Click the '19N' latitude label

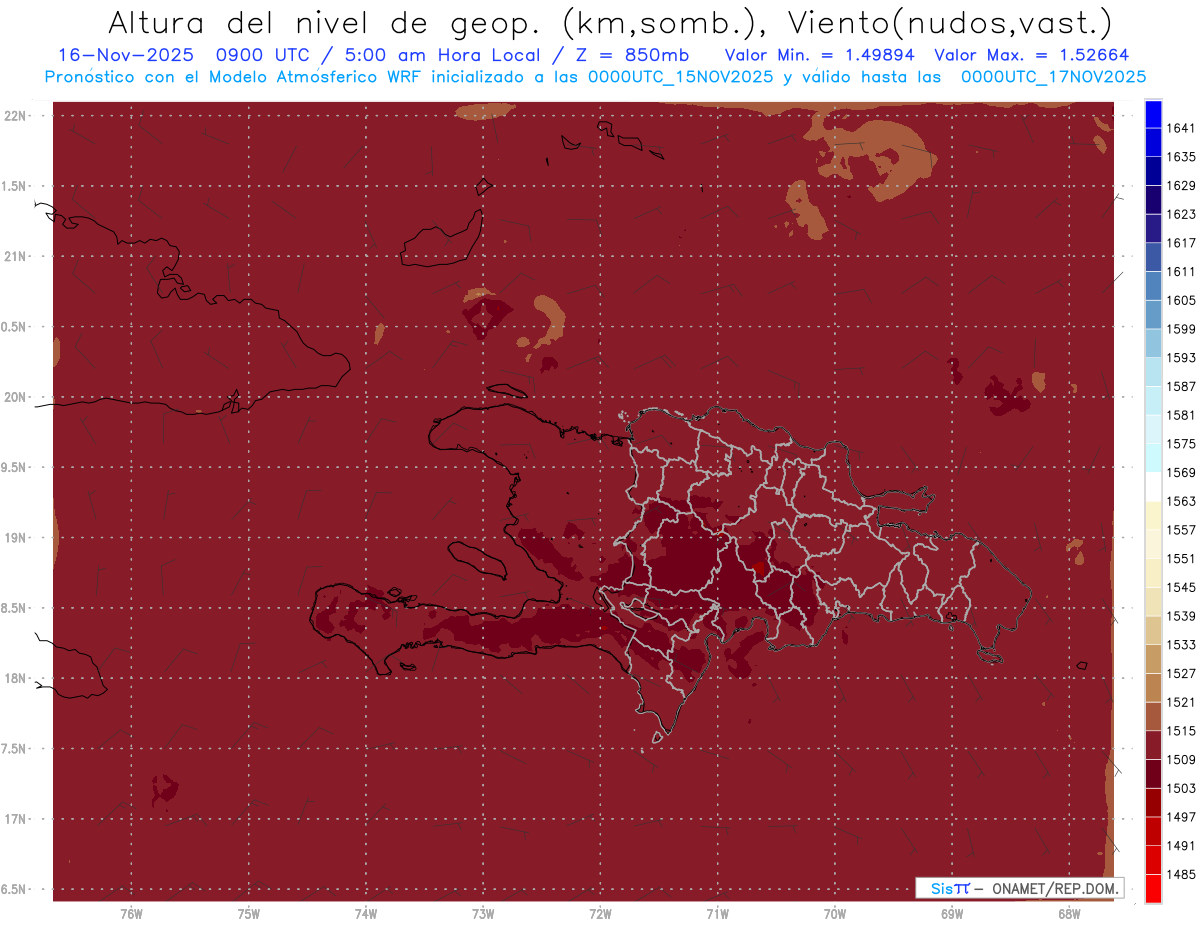click(x=17, y=537)
